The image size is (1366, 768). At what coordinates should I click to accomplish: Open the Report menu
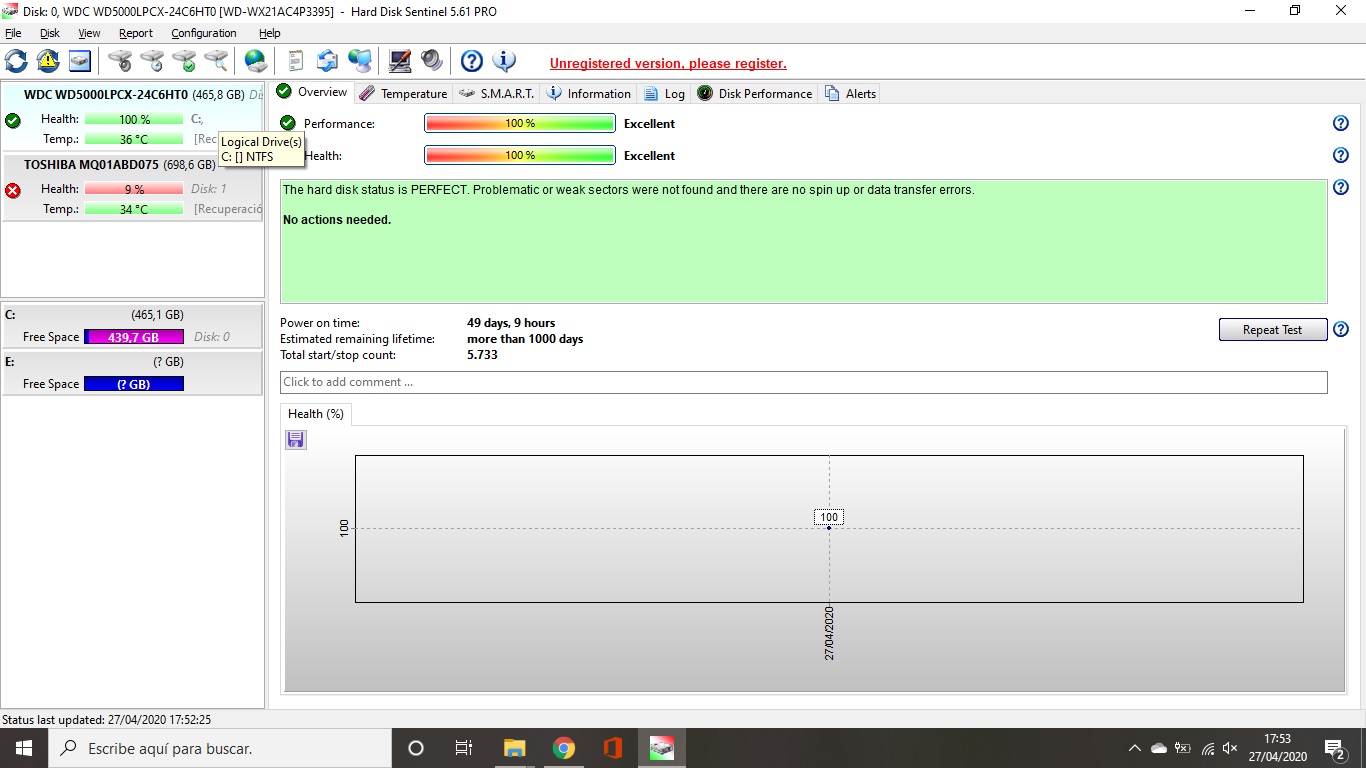[136, 33]
